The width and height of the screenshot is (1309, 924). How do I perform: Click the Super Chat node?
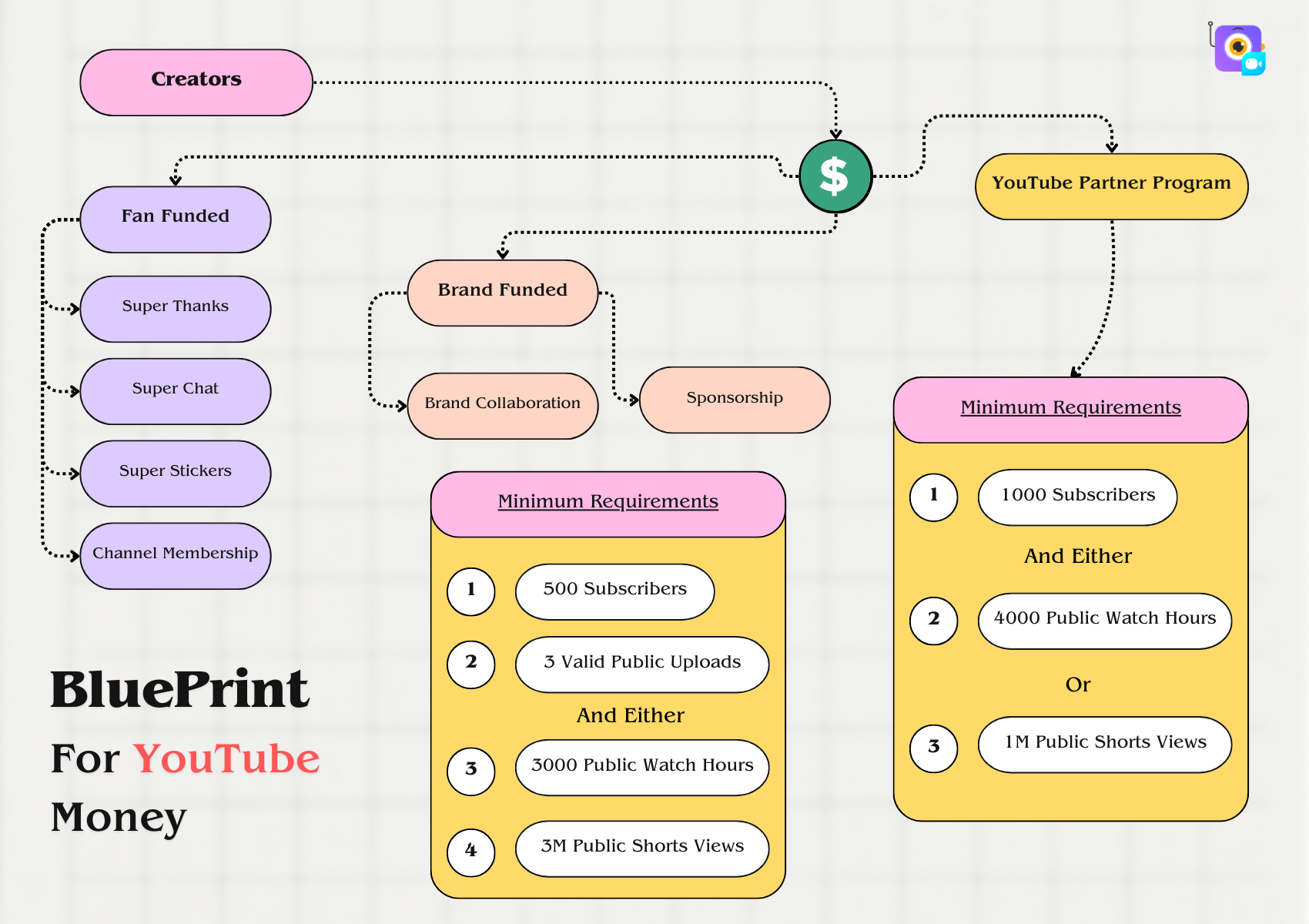pyautogui.click(x=176, y=391)
